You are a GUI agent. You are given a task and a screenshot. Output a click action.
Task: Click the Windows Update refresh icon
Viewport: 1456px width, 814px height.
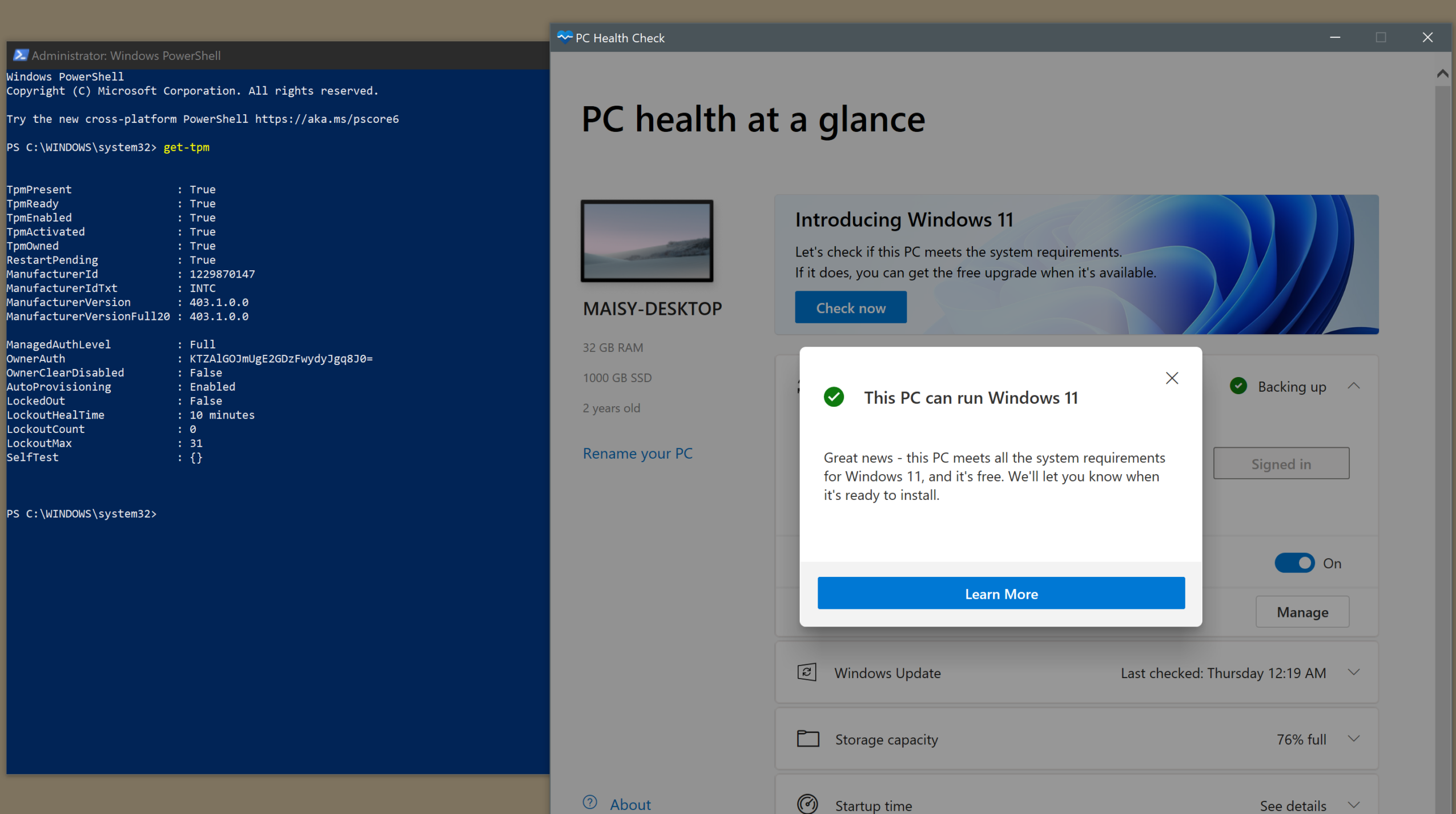tap(807, 672)
